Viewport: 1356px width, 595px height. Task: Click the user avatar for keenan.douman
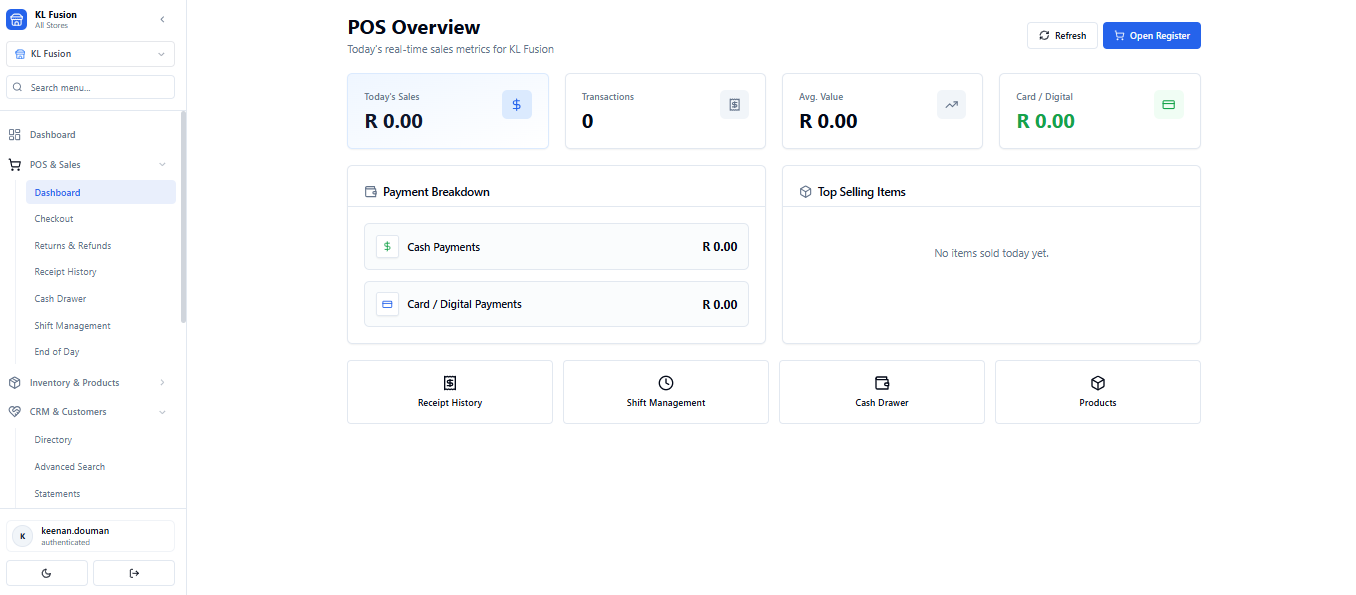(22, 536)
